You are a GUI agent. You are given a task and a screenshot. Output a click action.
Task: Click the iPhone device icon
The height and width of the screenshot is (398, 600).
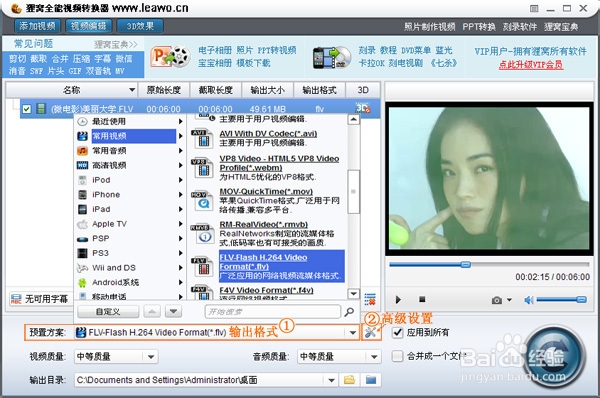[x=82, y=194]
